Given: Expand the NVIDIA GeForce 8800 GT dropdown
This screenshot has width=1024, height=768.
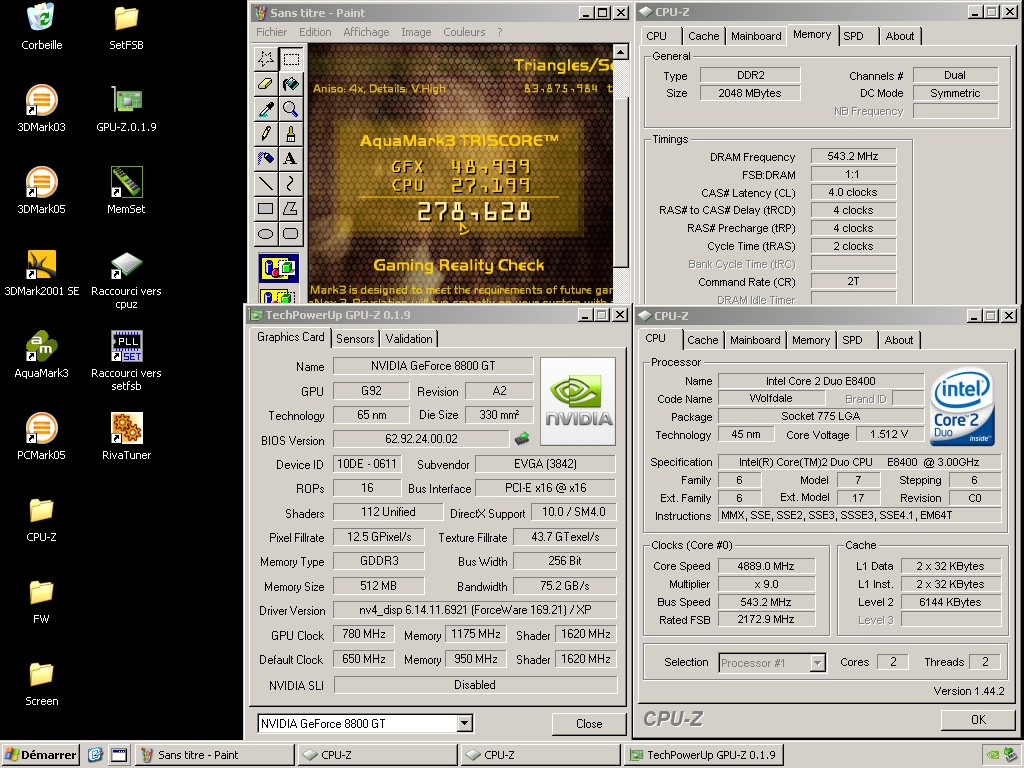Looking at the screenshot, I should coord(464,724).
